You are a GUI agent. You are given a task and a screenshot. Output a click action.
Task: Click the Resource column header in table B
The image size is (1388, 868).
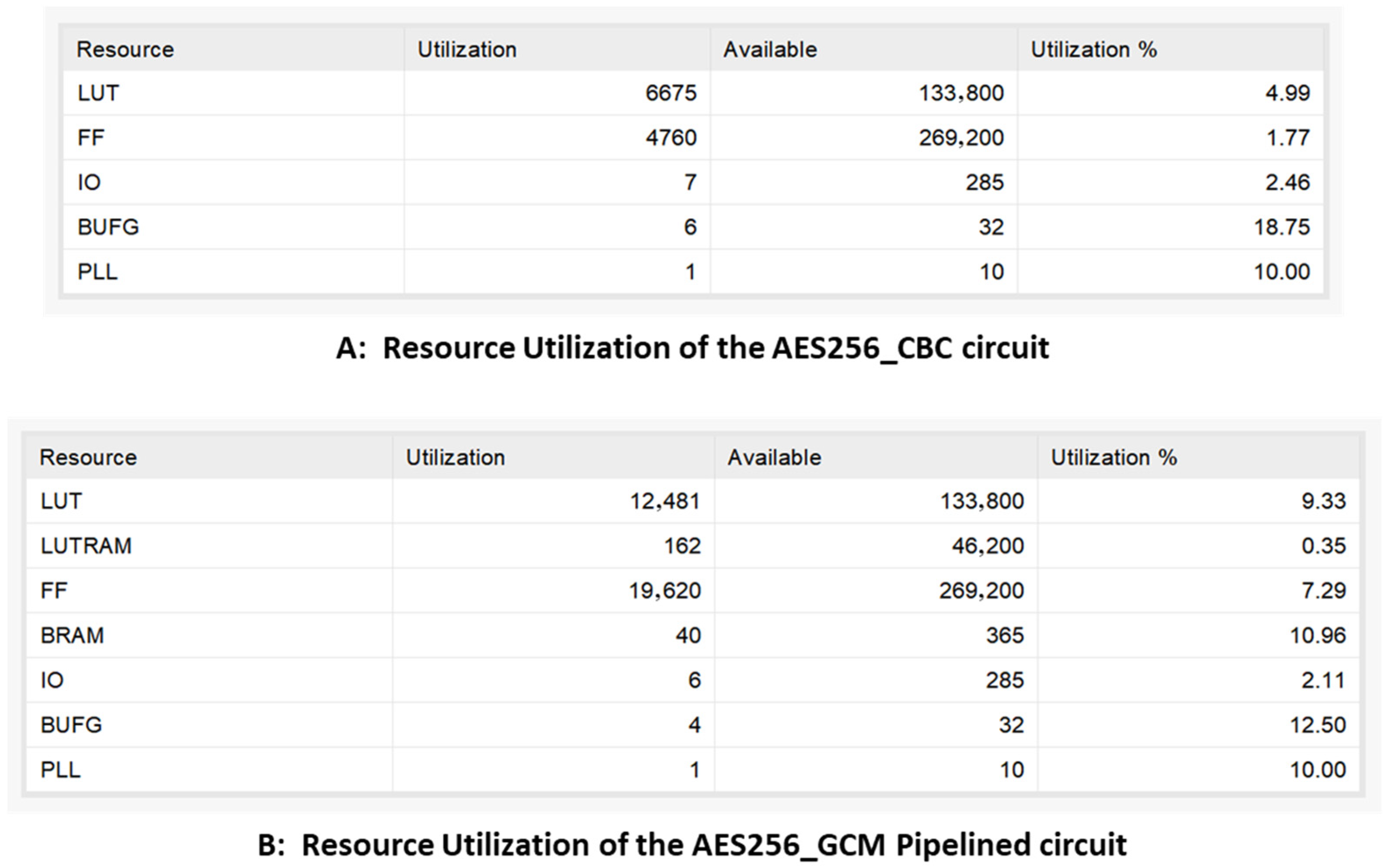(88, 458)
